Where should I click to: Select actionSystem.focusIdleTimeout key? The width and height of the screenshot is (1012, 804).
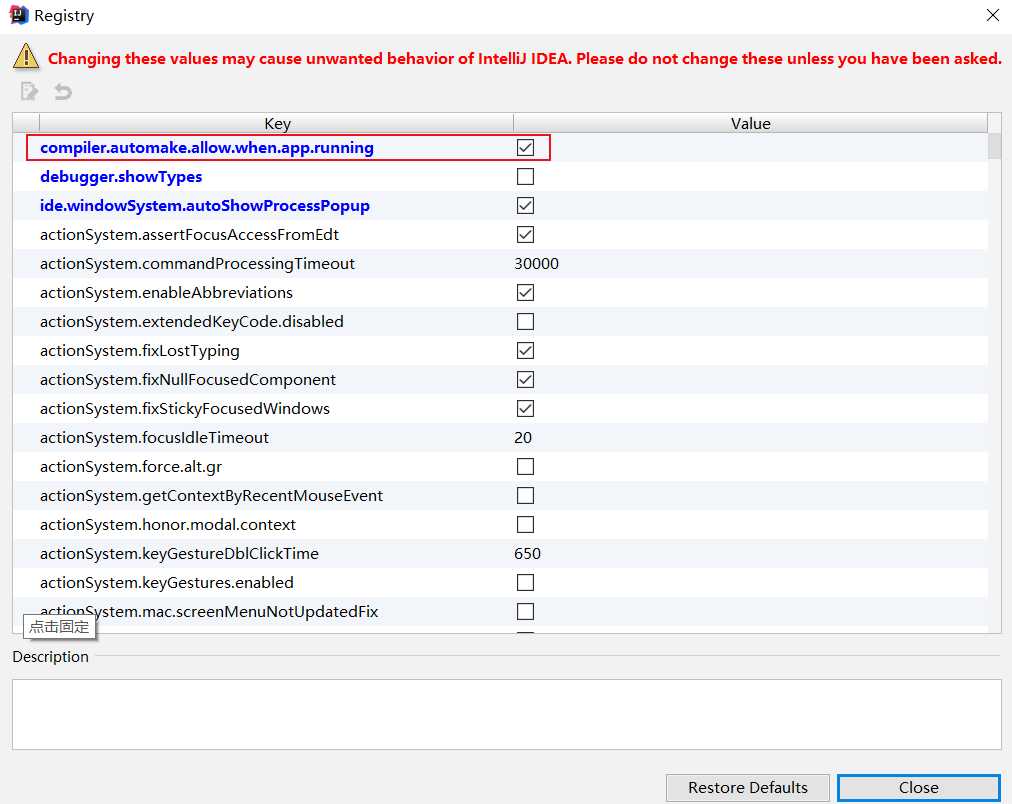coord(154,438)
